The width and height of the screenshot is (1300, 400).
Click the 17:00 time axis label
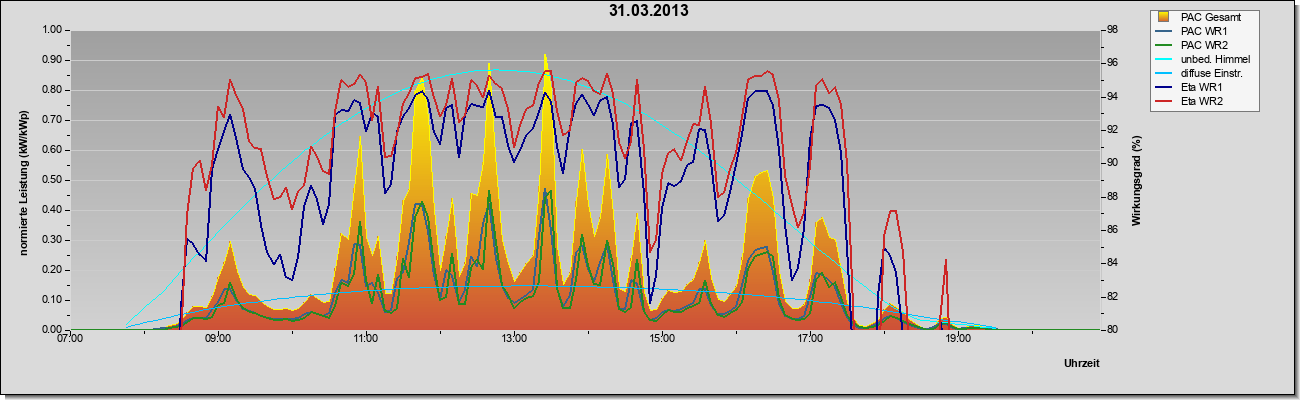click(x=810, y=339)
